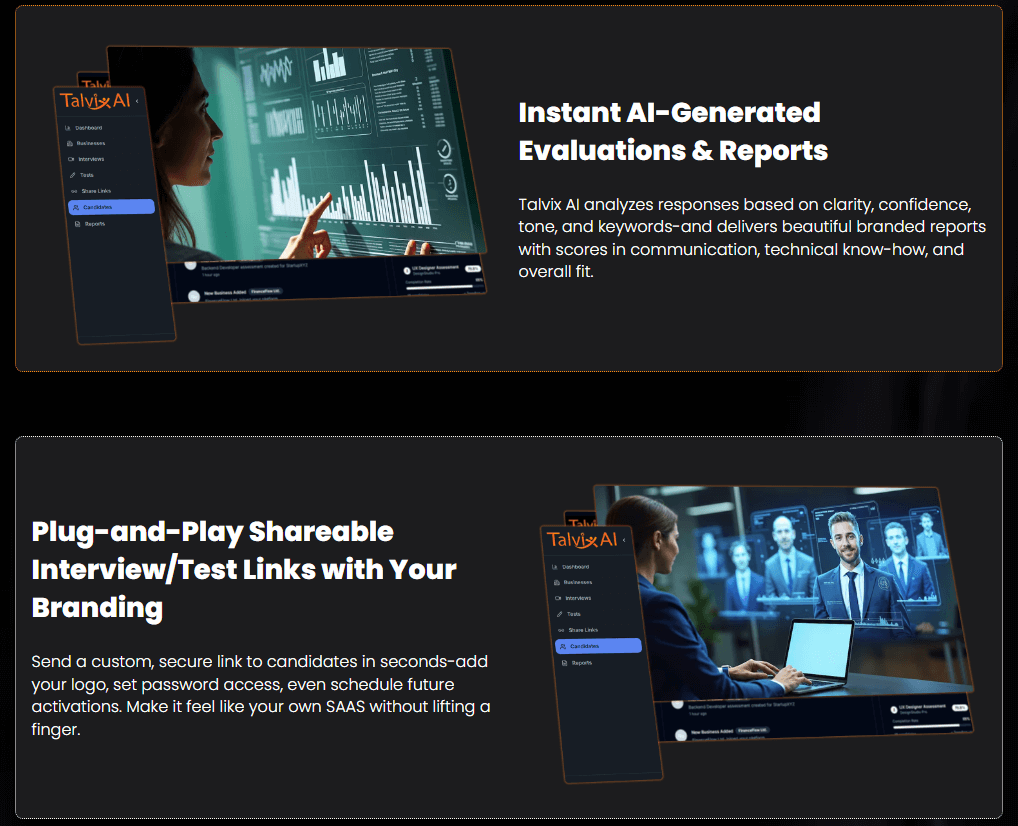Click the Dashboard chart icon in the Evaluations & Reports mockup

click(x=68, y=128)
